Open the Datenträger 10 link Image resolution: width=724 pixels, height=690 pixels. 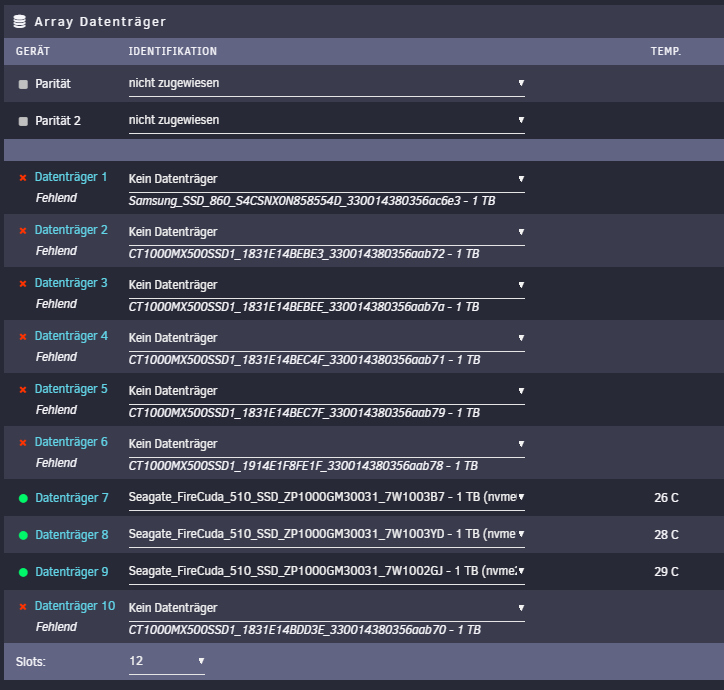75,606
